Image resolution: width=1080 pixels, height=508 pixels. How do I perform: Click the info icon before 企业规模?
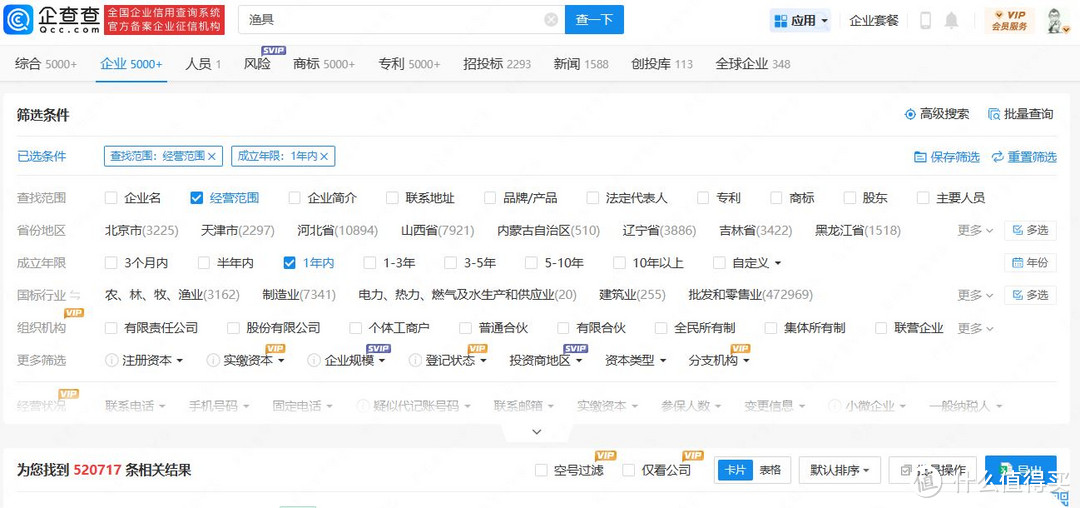tap(313, 360)
